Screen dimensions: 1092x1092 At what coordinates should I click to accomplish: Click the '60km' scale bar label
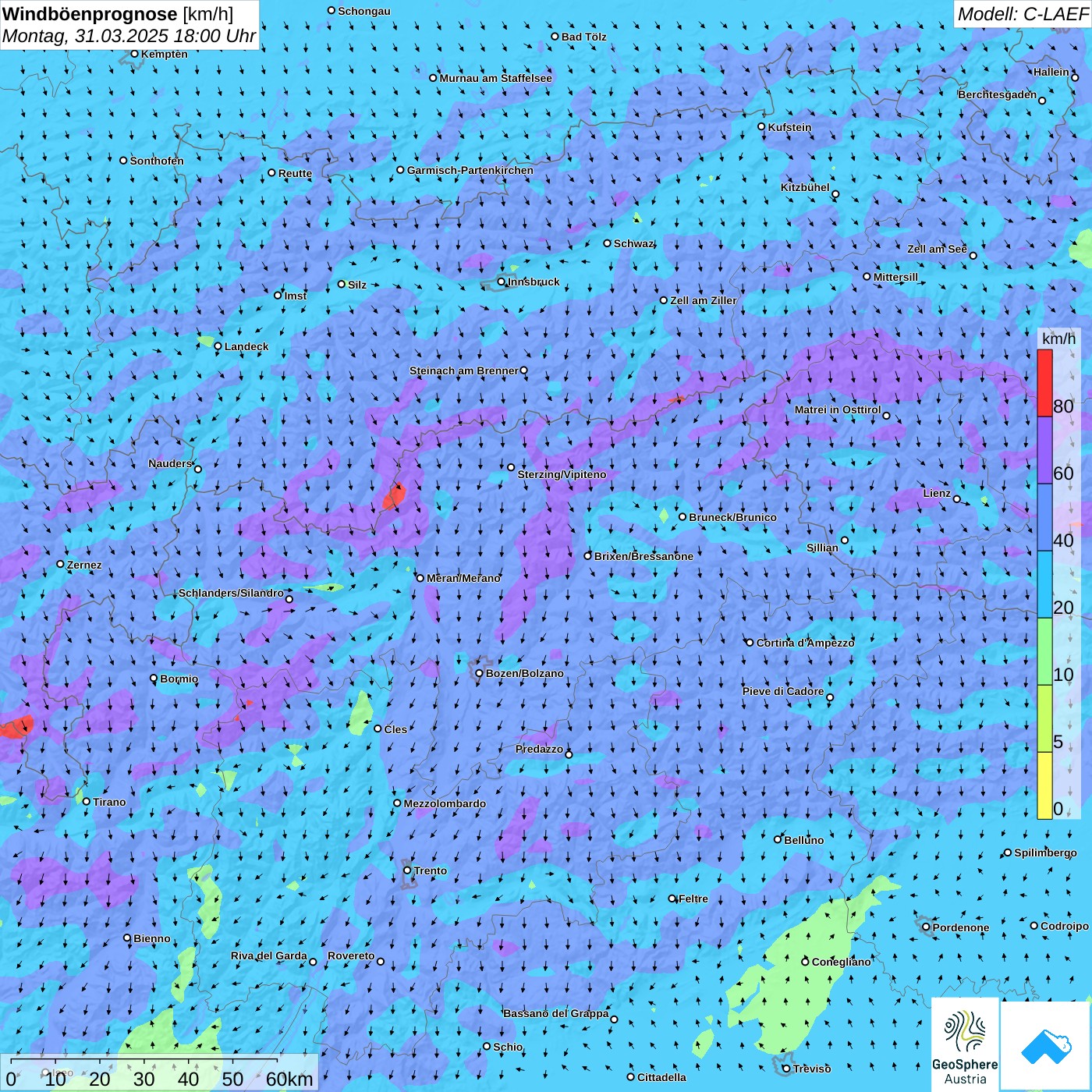[289, 1079]
